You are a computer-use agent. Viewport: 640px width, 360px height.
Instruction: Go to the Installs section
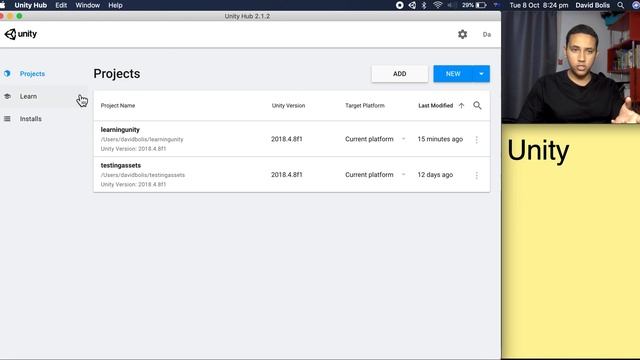click(x=31, y=119)
